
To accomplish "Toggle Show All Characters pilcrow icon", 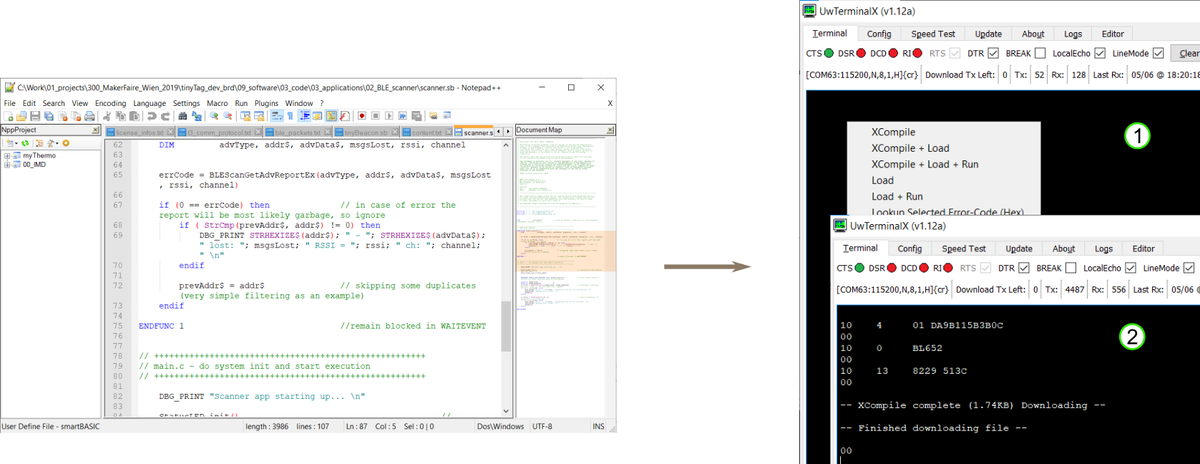I will [290, 116].
